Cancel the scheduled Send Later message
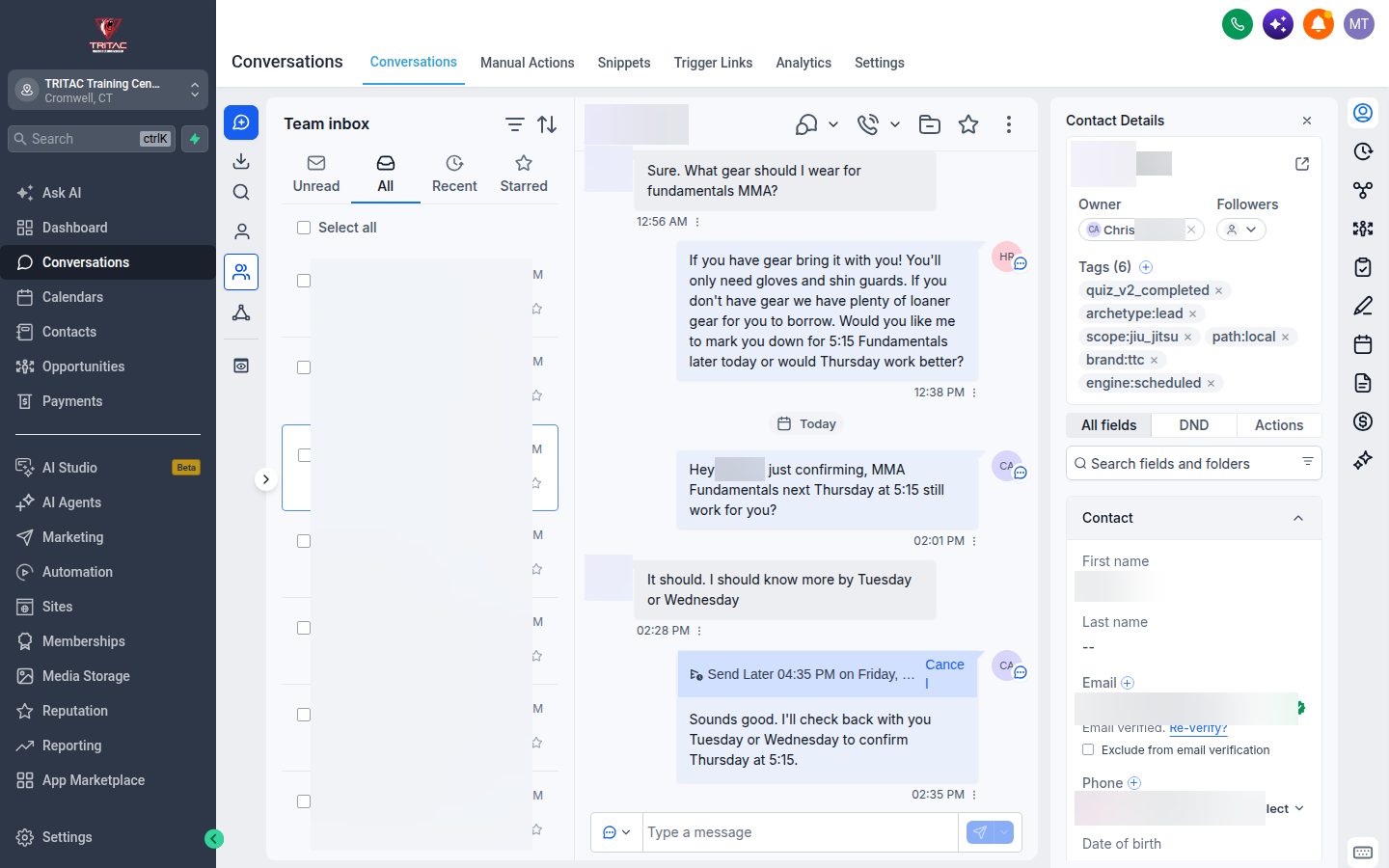1389x868 pixels. coord(944,673)
